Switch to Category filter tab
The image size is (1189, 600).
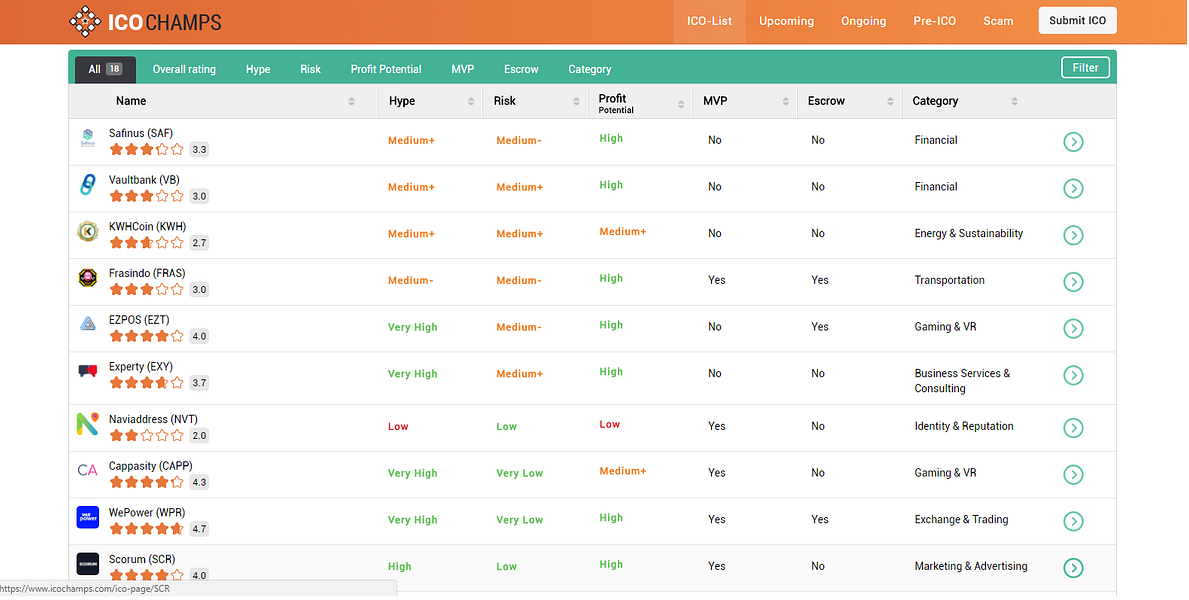(x=589, y=69)
